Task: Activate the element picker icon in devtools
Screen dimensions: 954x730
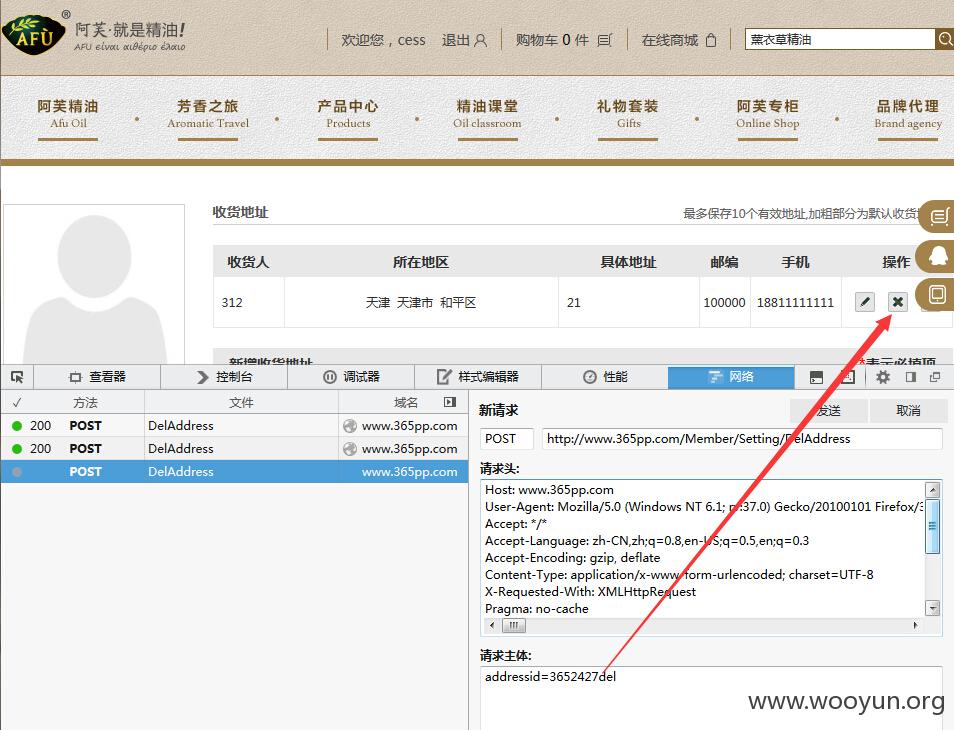Action: click(17, 377)
